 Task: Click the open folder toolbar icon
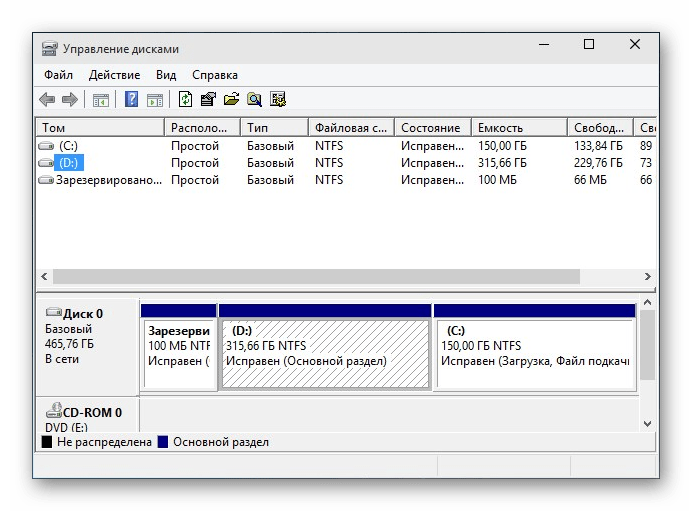click(231, 100)
